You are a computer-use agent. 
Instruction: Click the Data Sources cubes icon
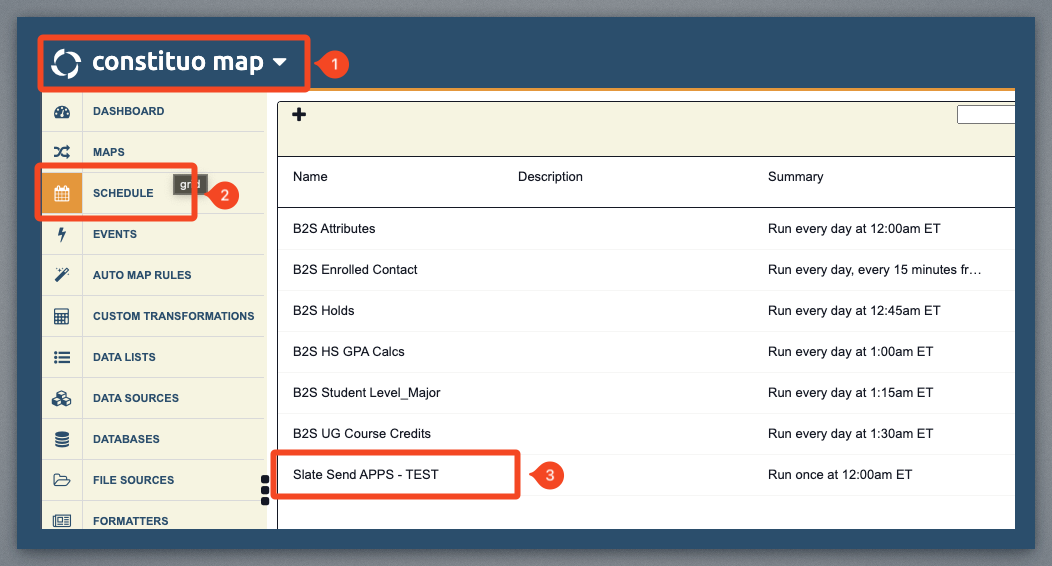(62, 398)
